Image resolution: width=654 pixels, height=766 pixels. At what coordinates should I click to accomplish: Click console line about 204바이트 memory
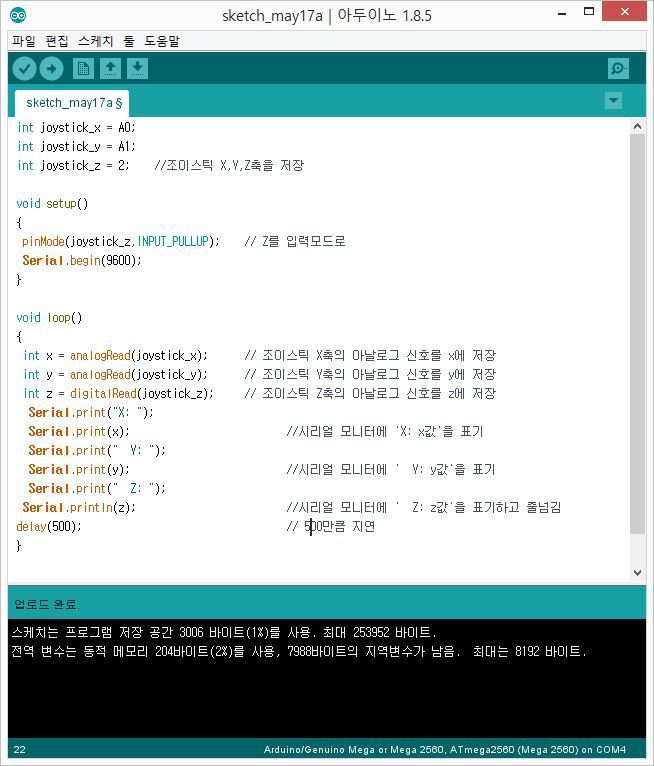click(x=298, y=652)
